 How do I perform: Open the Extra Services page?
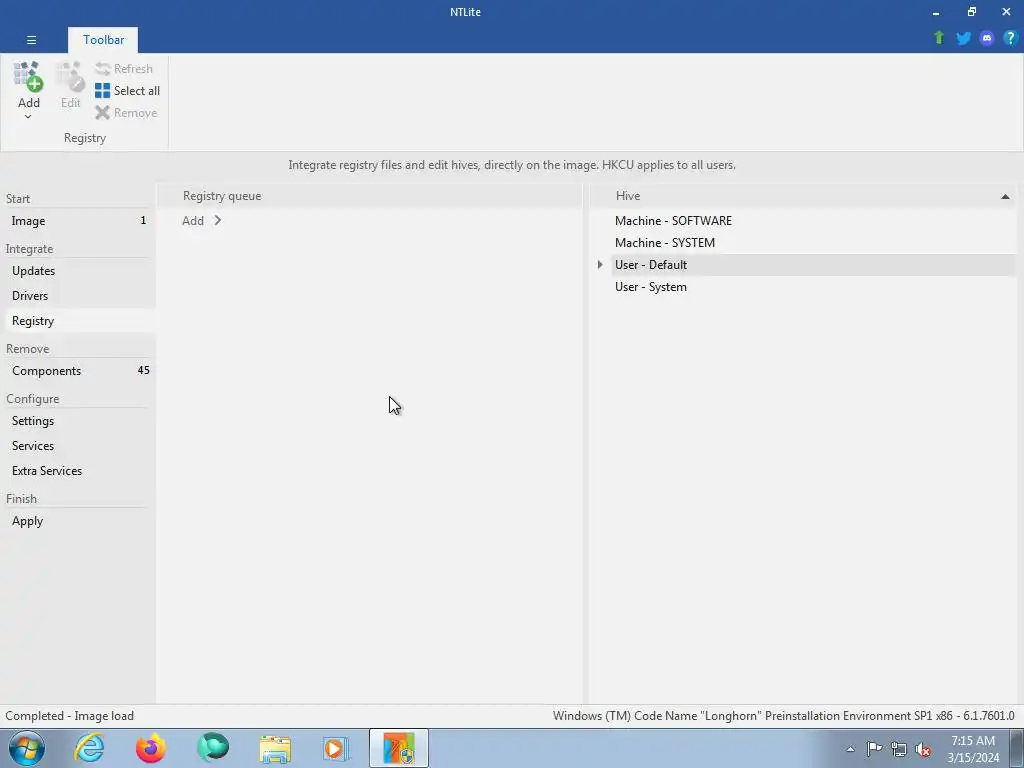[x=78, y=471]
